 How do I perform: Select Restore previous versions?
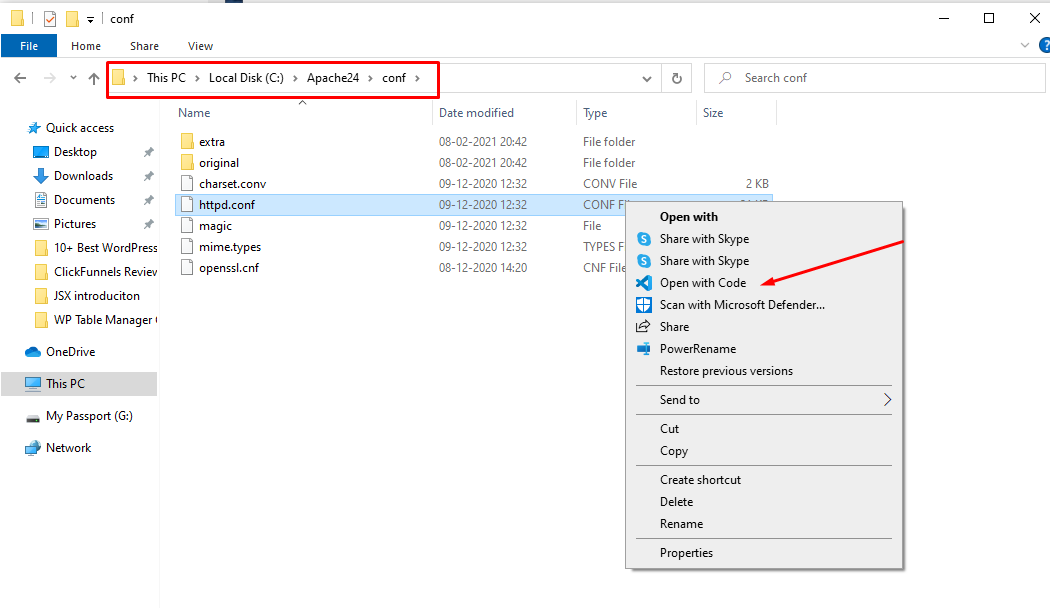(726, 371)
